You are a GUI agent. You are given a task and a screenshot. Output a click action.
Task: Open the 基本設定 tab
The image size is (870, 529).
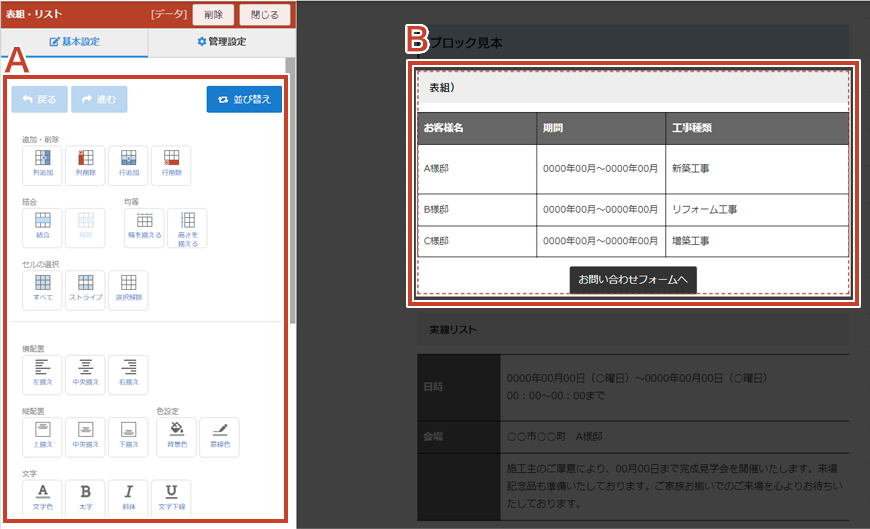click(74, 42)
